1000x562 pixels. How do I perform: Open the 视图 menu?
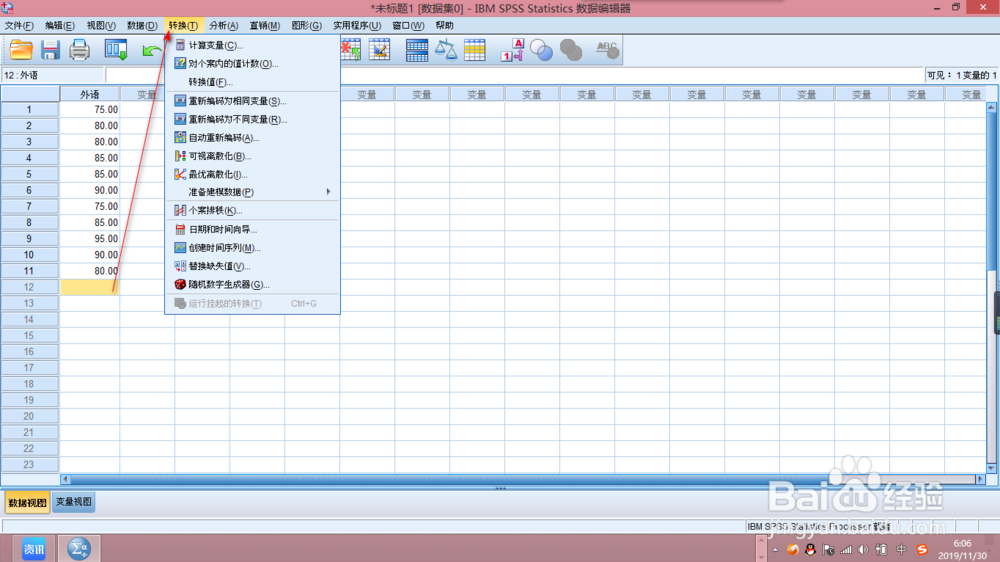pos(101,26)
